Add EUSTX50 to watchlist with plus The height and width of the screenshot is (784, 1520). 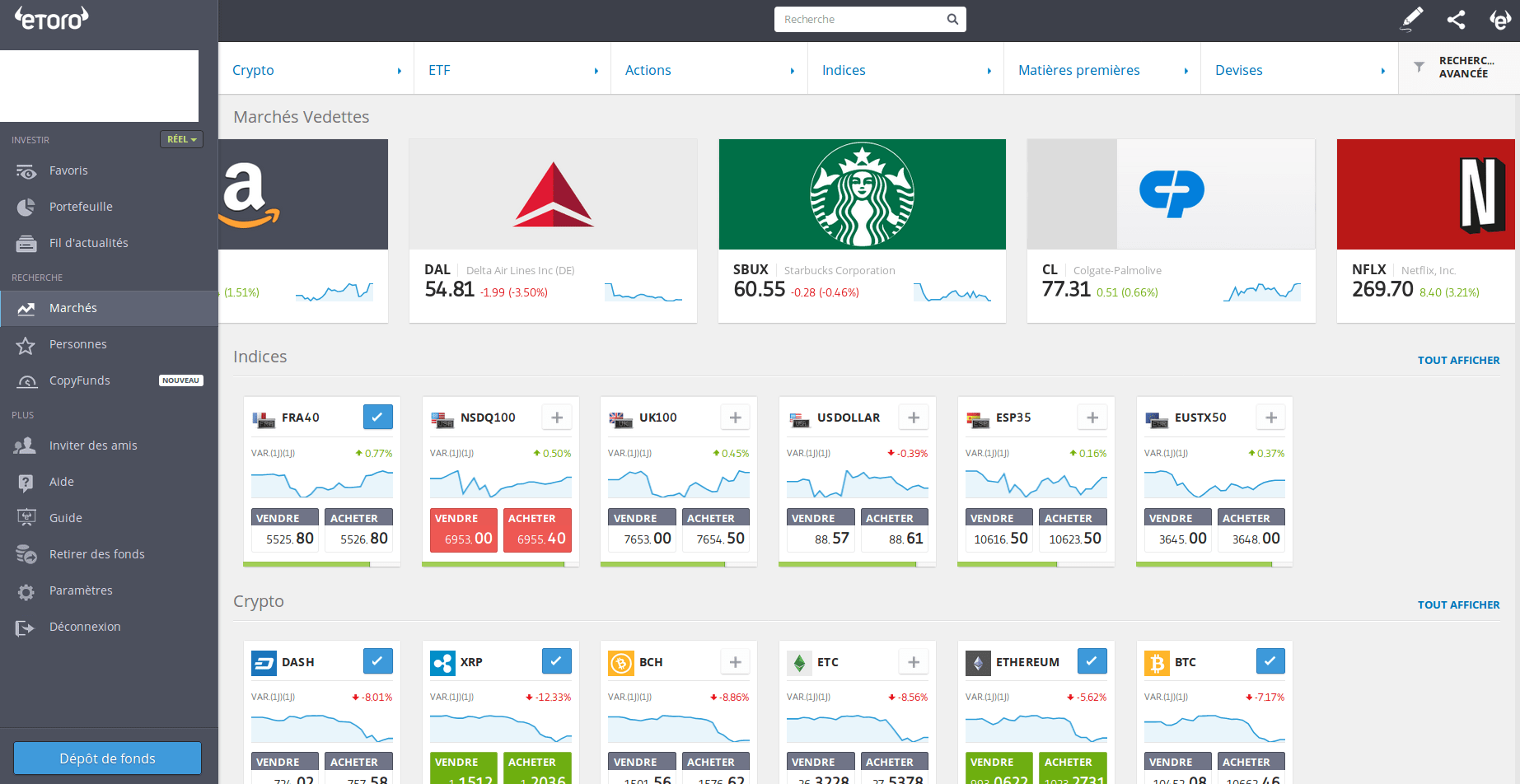point(1271,418)
